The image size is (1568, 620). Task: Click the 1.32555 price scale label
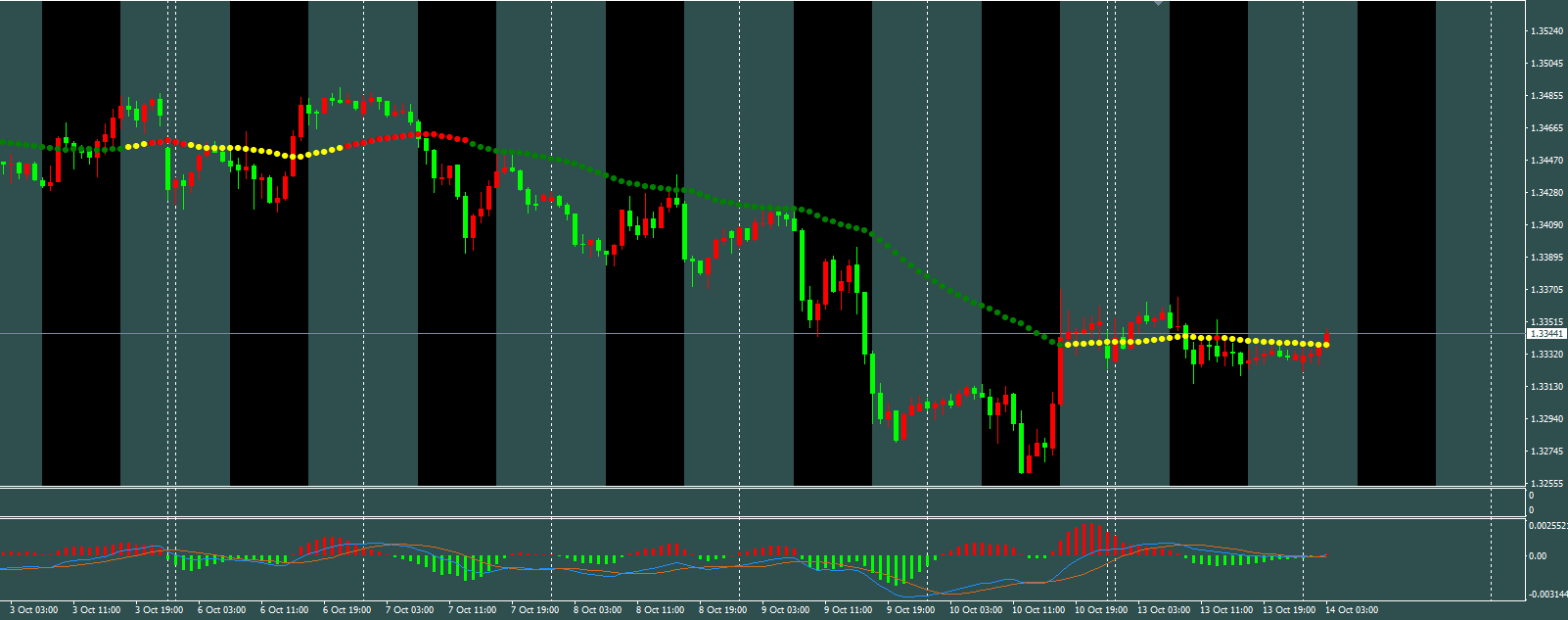[x=1545, y=484]
